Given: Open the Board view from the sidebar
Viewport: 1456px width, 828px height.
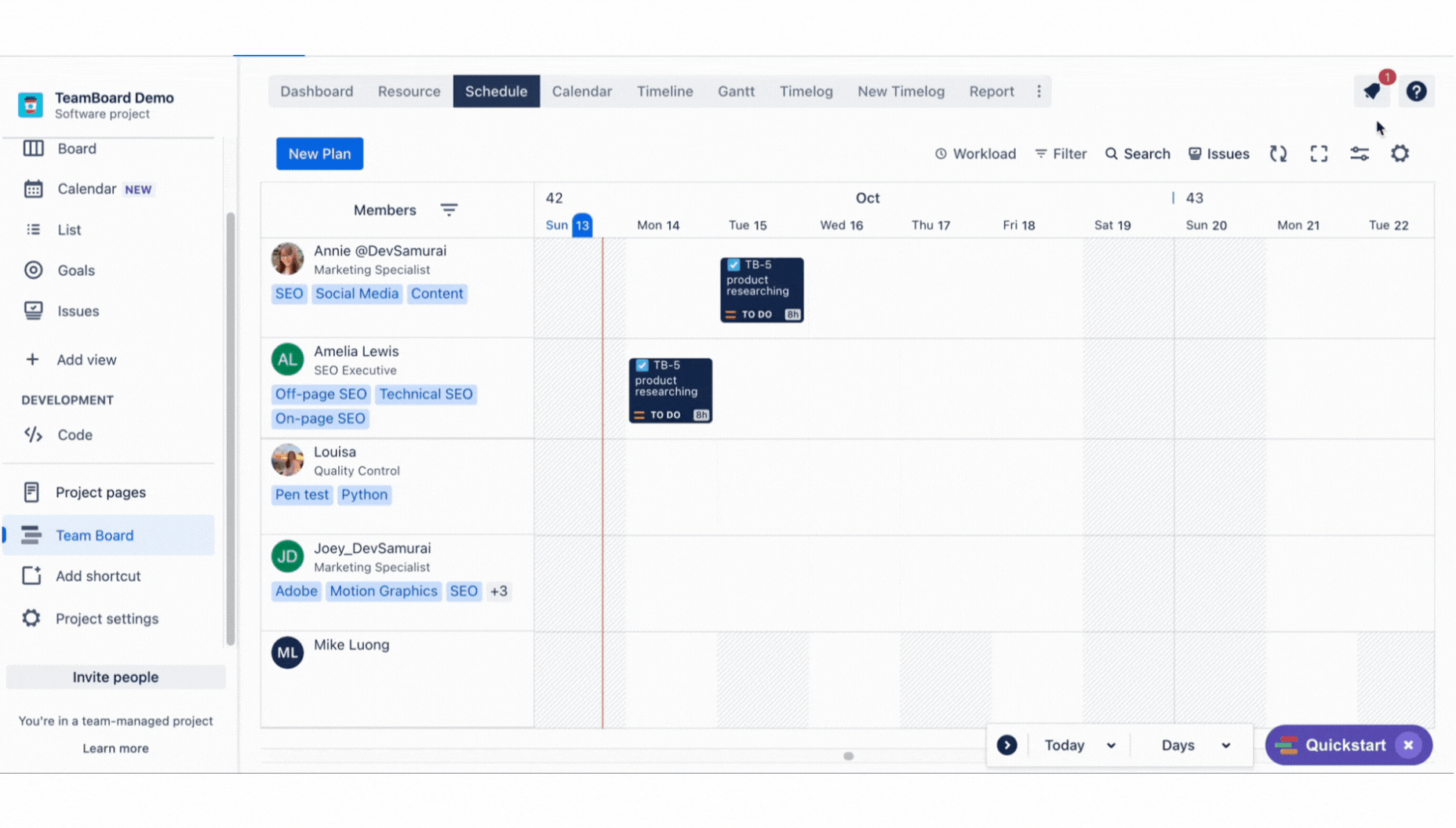Looking at the screenshot, I should coord(77,148).
